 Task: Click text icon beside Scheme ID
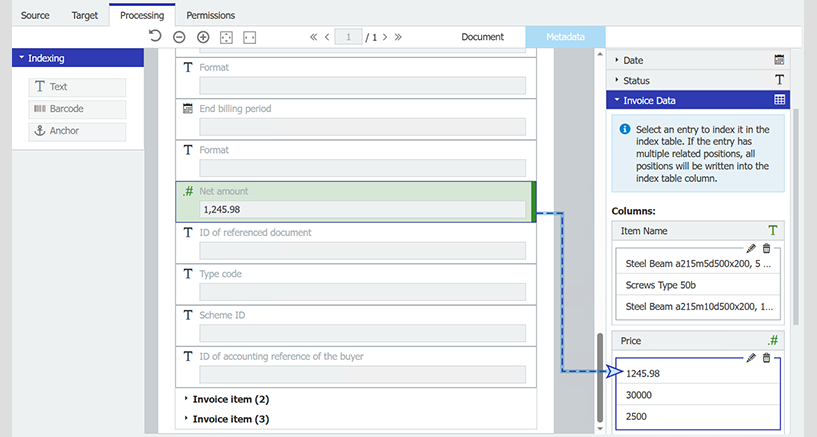pyautogui.click(x=188, y=315)
